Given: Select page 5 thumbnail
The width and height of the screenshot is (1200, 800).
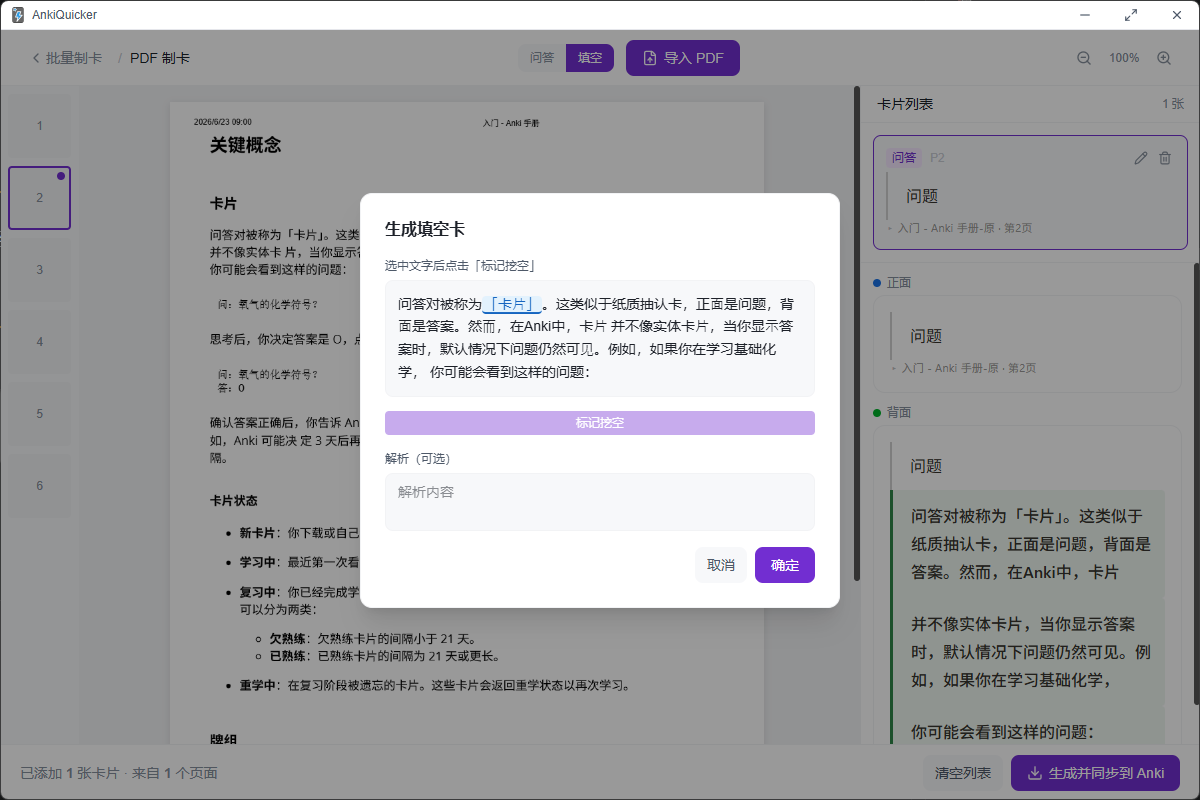Looking at the screenshot, I should coord(40,414).
